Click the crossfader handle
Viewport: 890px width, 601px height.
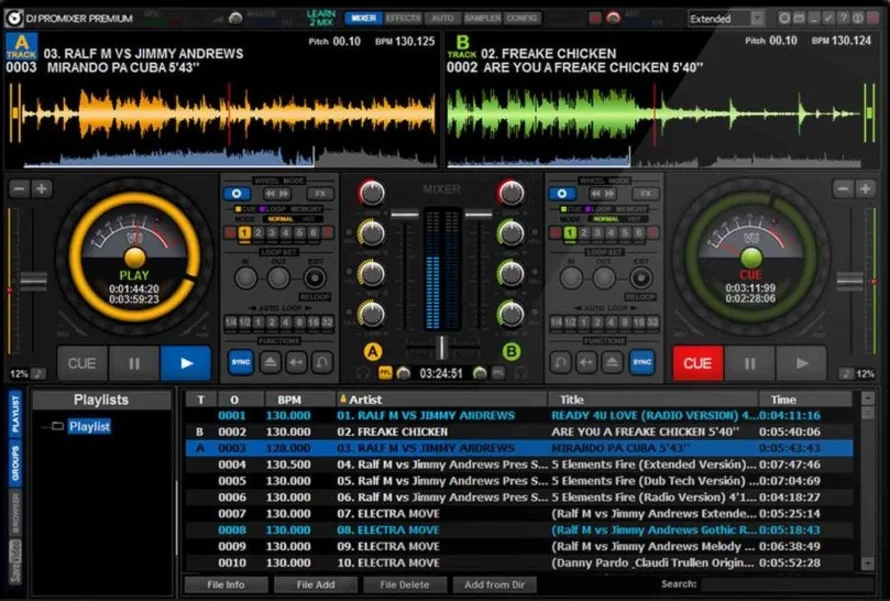point(442,347)
